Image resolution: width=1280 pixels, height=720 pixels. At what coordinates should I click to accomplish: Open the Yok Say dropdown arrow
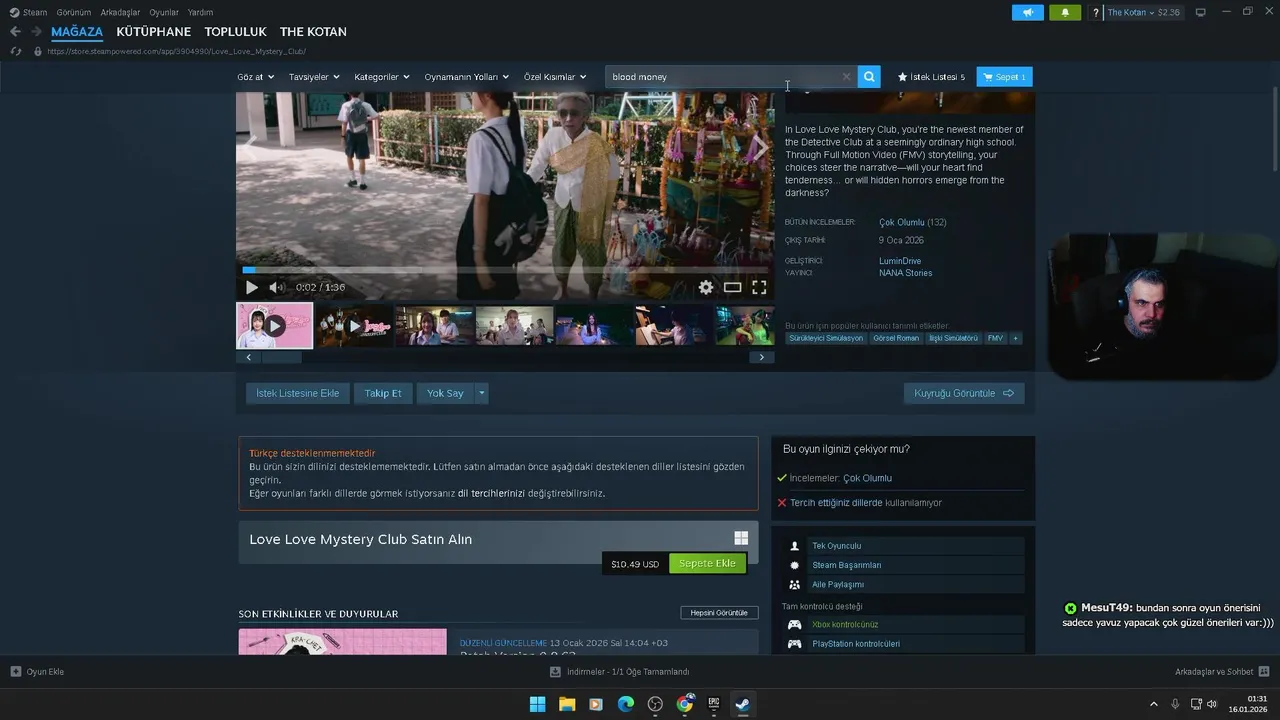[481, 393]
